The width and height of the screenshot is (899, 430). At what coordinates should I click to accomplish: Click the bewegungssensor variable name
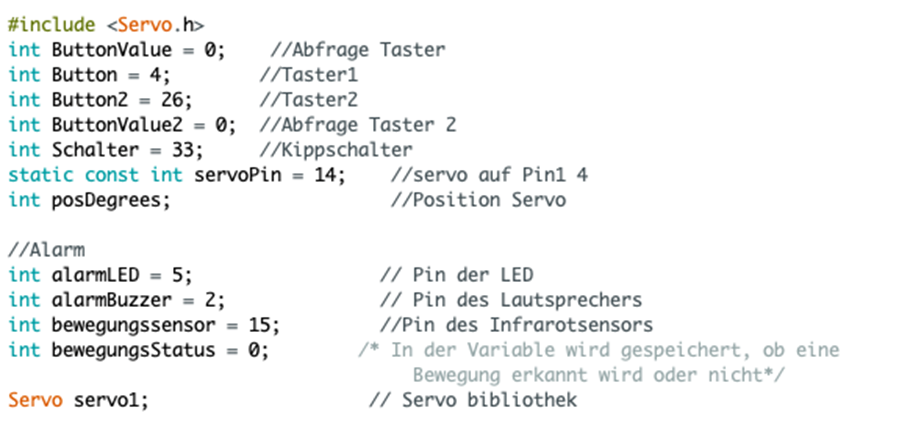(x=120, y=325)
